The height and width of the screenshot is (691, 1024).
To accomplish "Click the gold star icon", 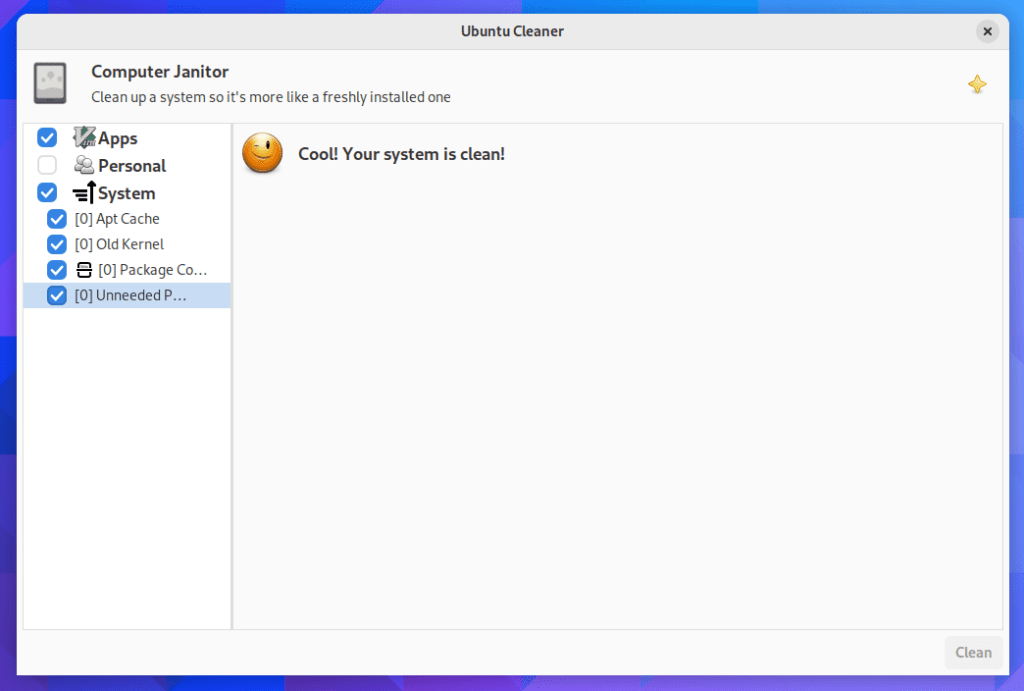I will point(977,84).
